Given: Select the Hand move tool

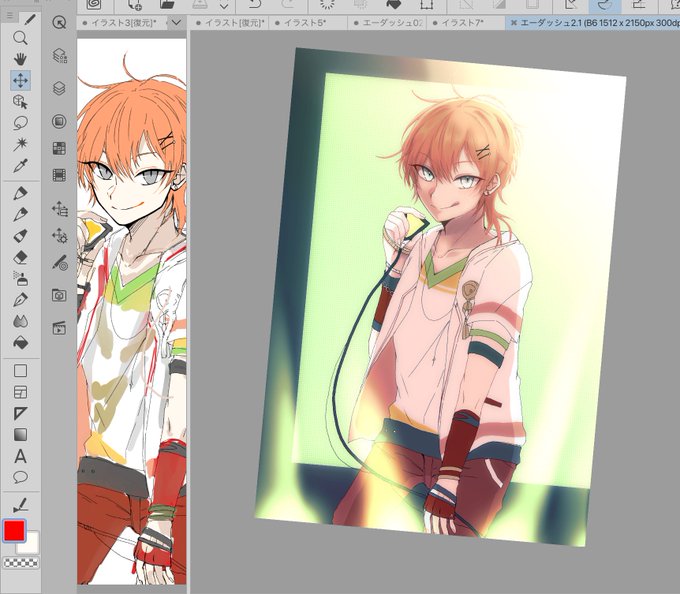Looking at the screenshot, I should click(20, 59).
